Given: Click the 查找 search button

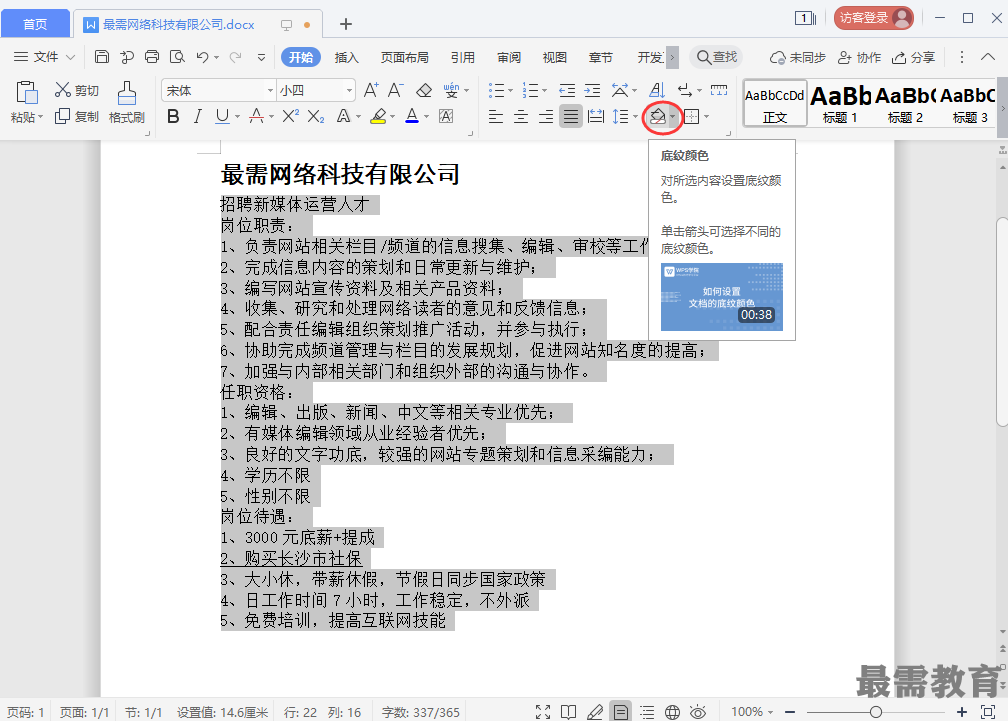Looking at the screenshot, I should (717, 57).
